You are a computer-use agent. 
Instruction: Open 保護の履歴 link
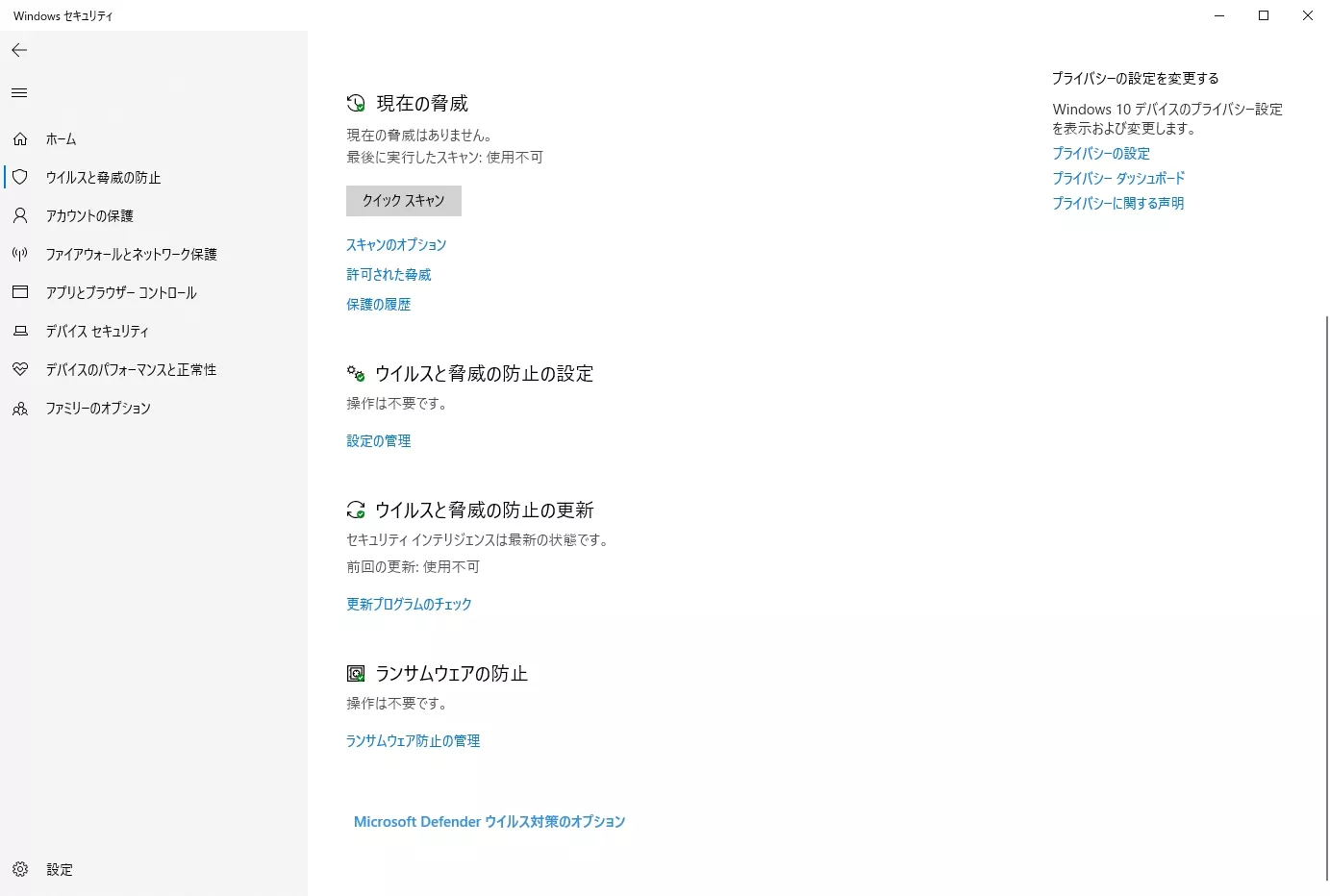pos(378,305)
